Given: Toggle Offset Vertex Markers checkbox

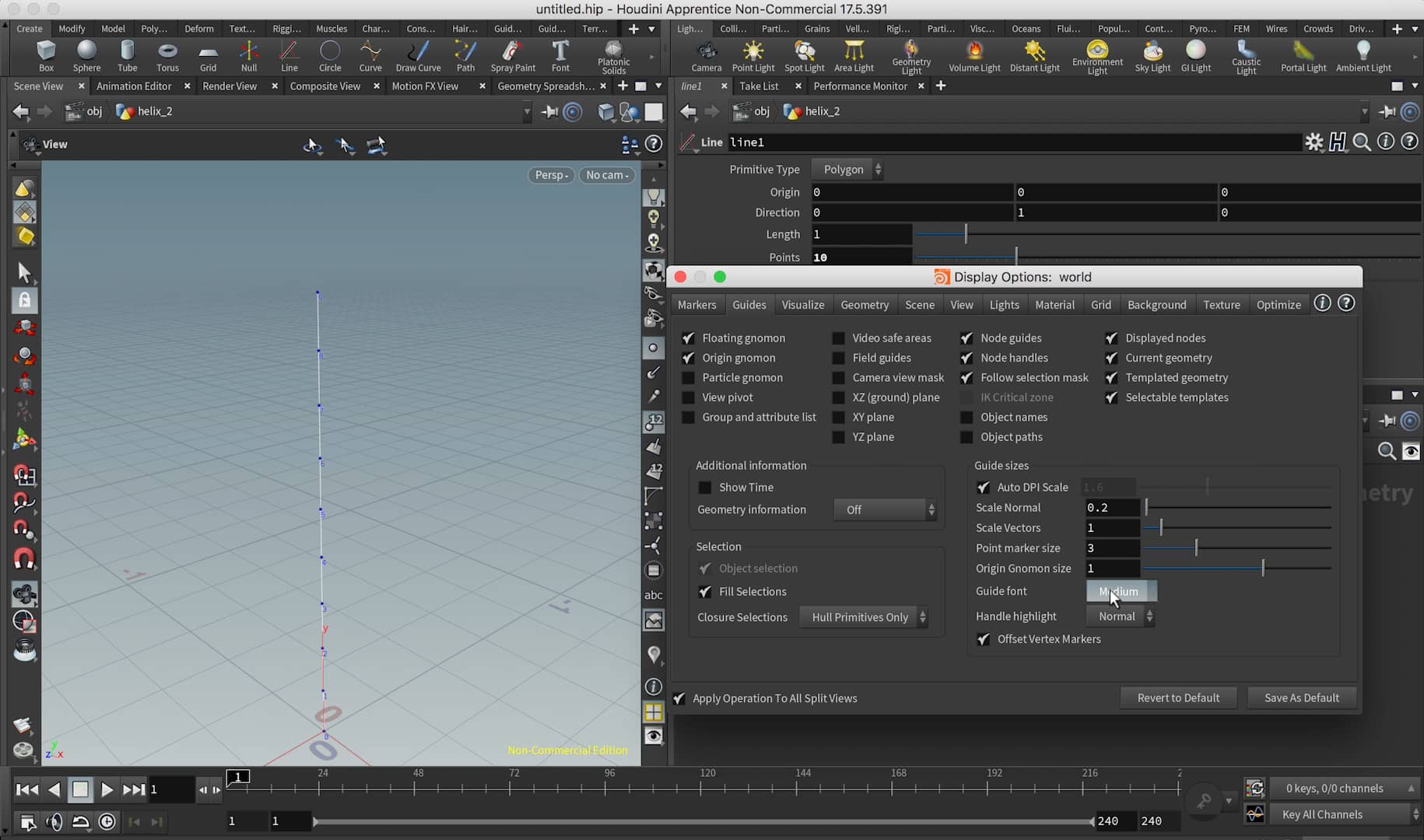Looking at the screenshot, I should 984,639.
